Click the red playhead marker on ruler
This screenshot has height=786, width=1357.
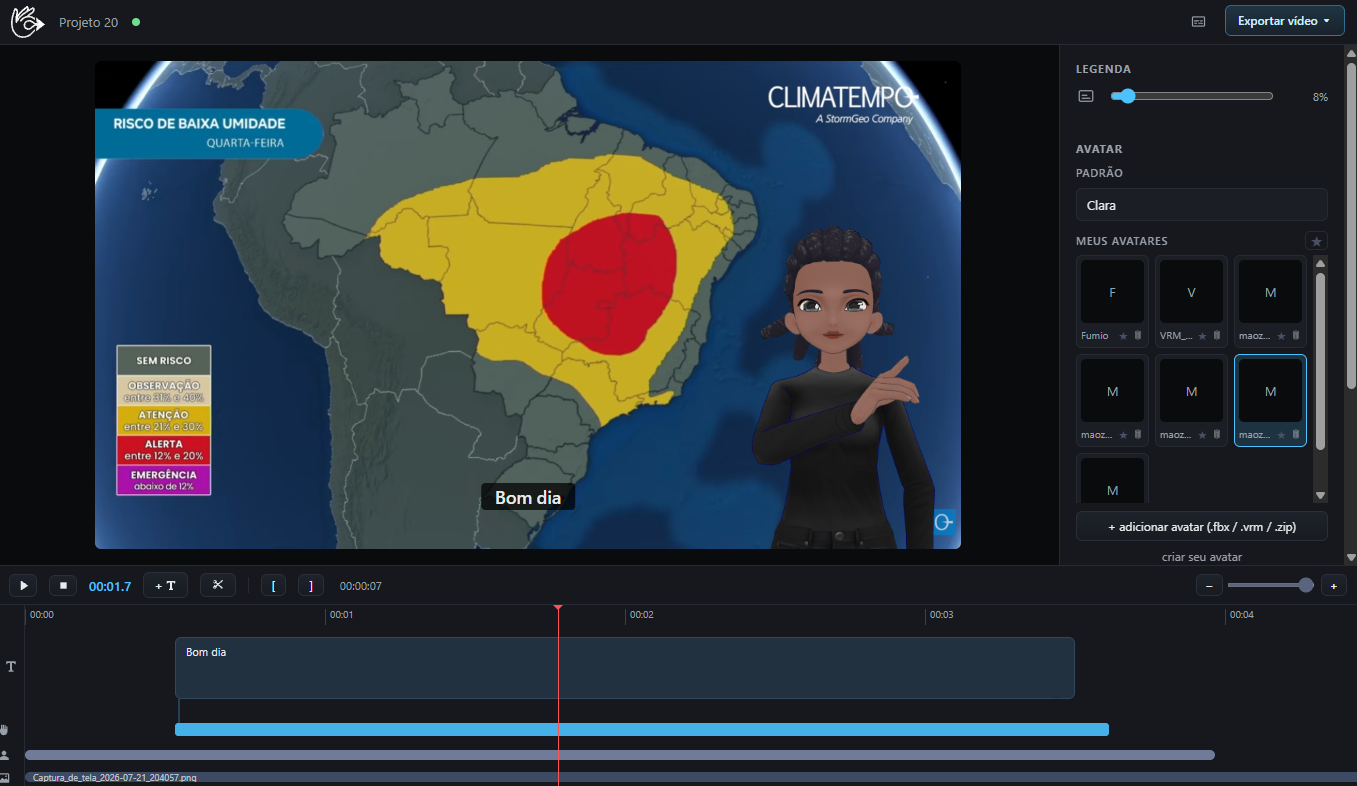(558, 608)
